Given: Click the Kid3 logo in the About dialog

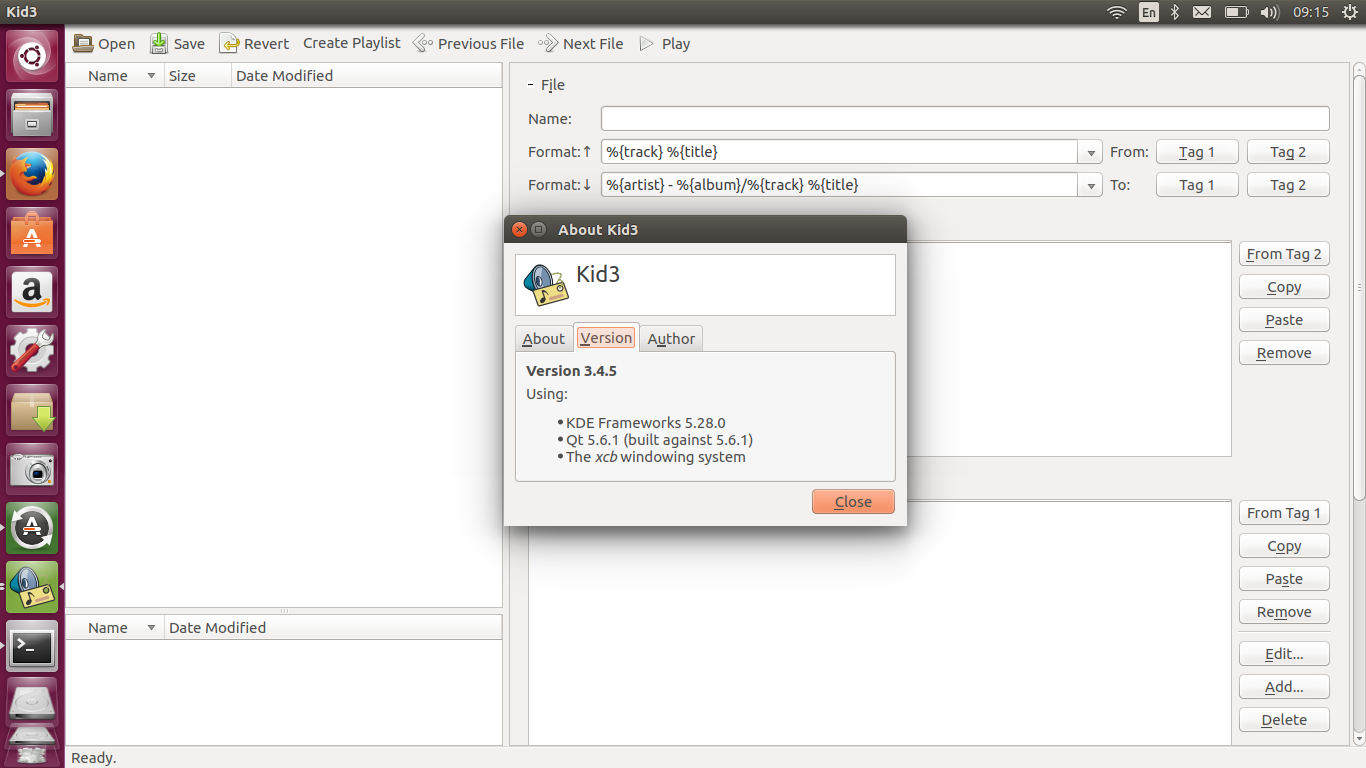Looking at the screenshot, I should [546, 285].
